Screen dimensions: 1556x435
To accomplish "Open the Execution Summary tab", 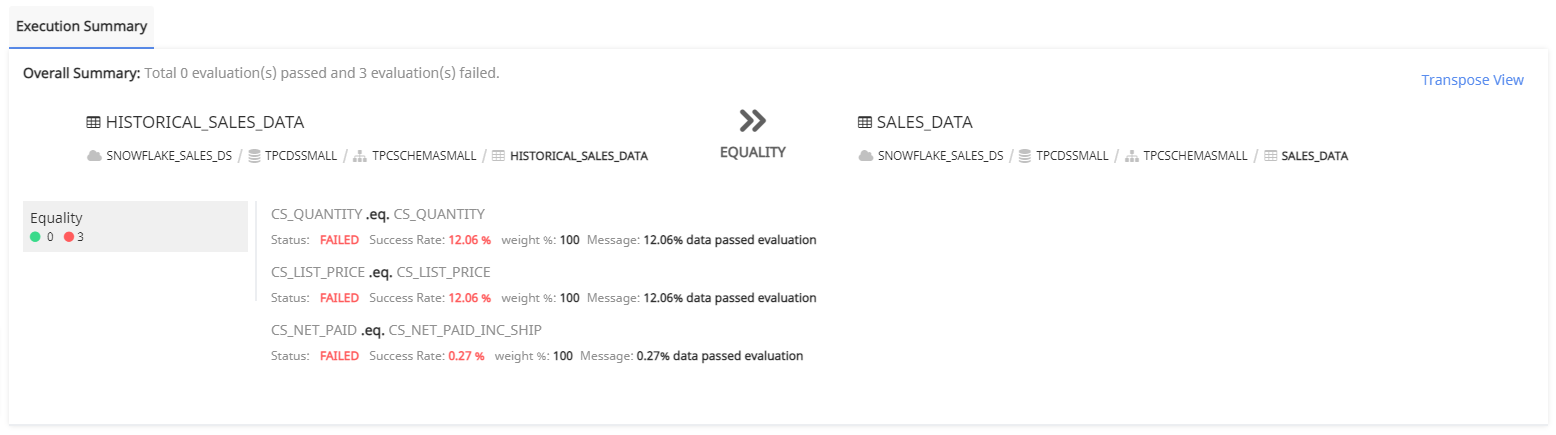I will pyautogui.click(x=81, y=26).
